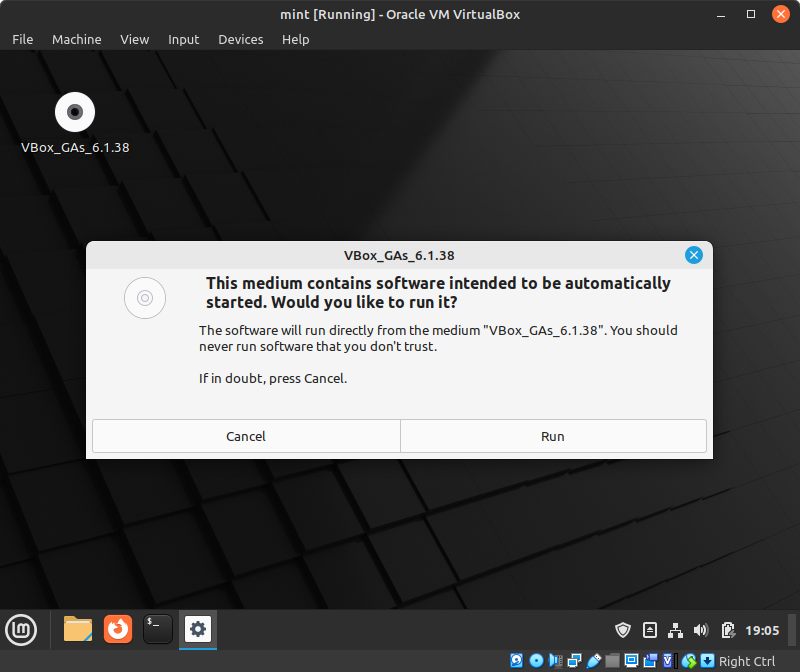Open the File menu
The height and width of the screenshot is (672, 800).
[x=22, y=39]
